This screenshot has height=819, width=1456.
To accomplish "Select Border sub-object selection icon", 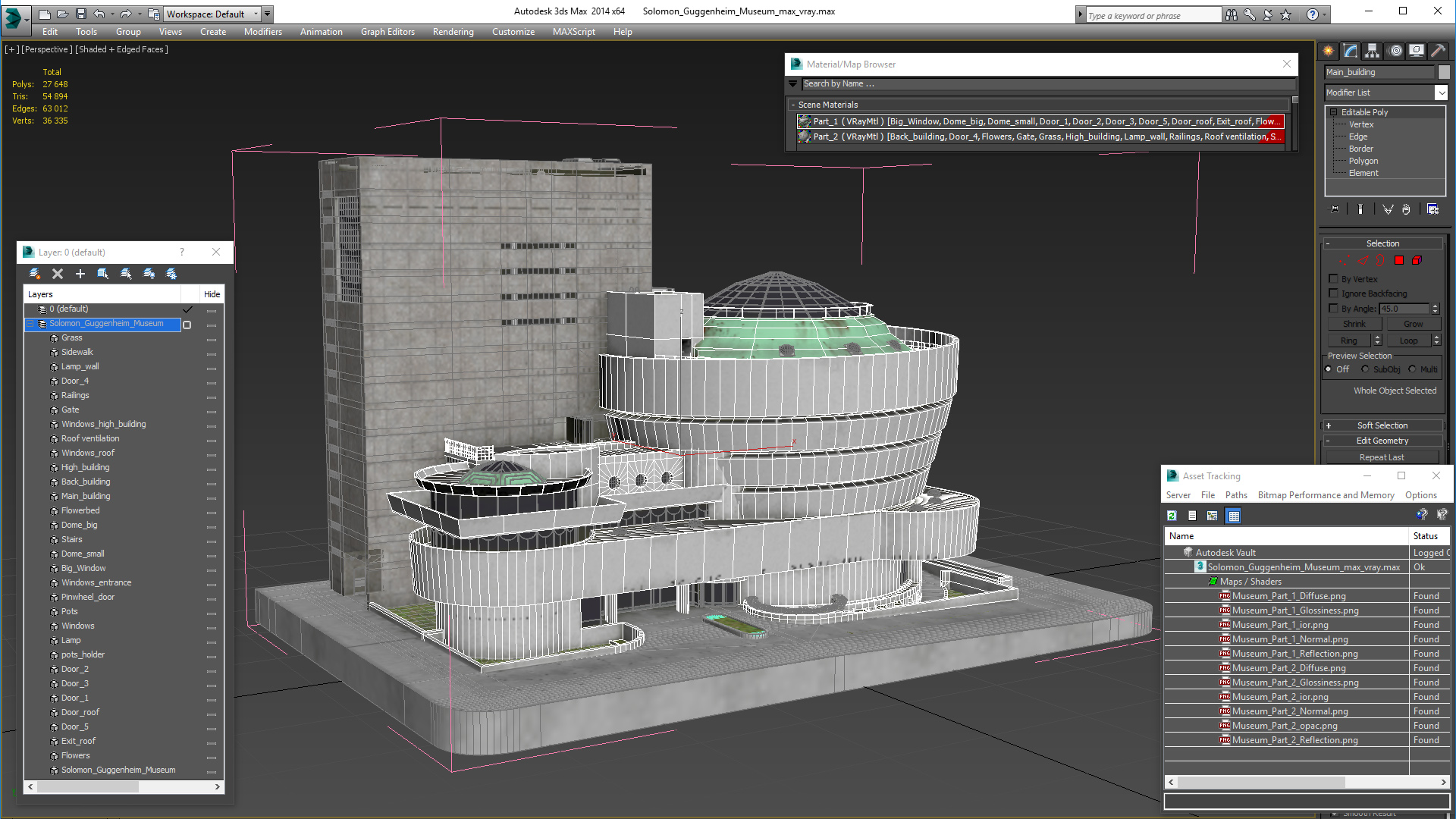I will 1381,260.
